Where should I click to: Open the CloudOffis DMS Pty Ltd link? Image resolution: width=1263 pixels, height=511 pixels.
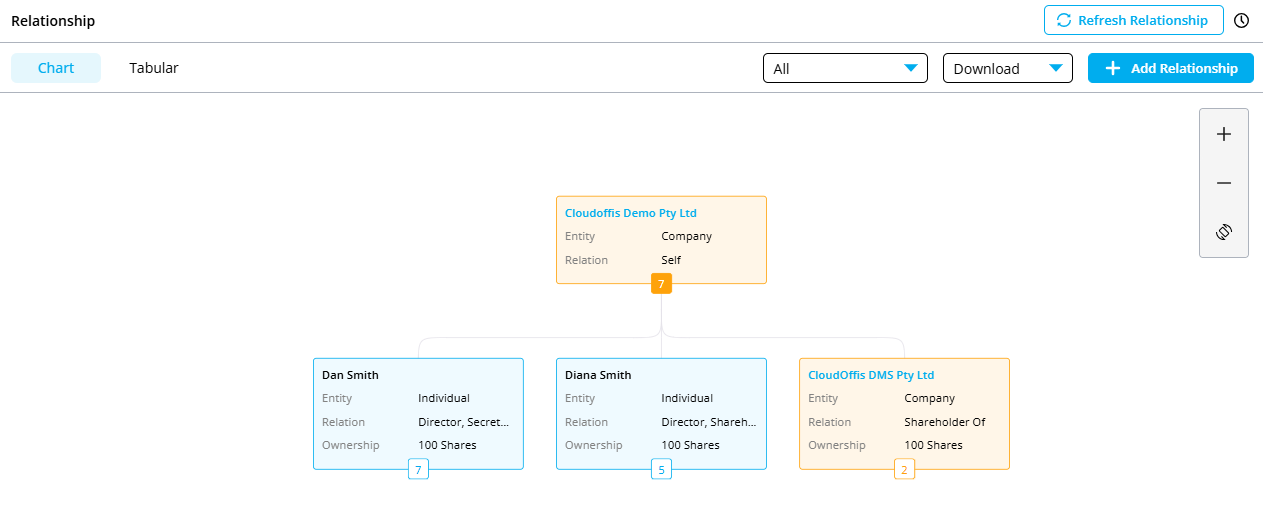point(871,375)
